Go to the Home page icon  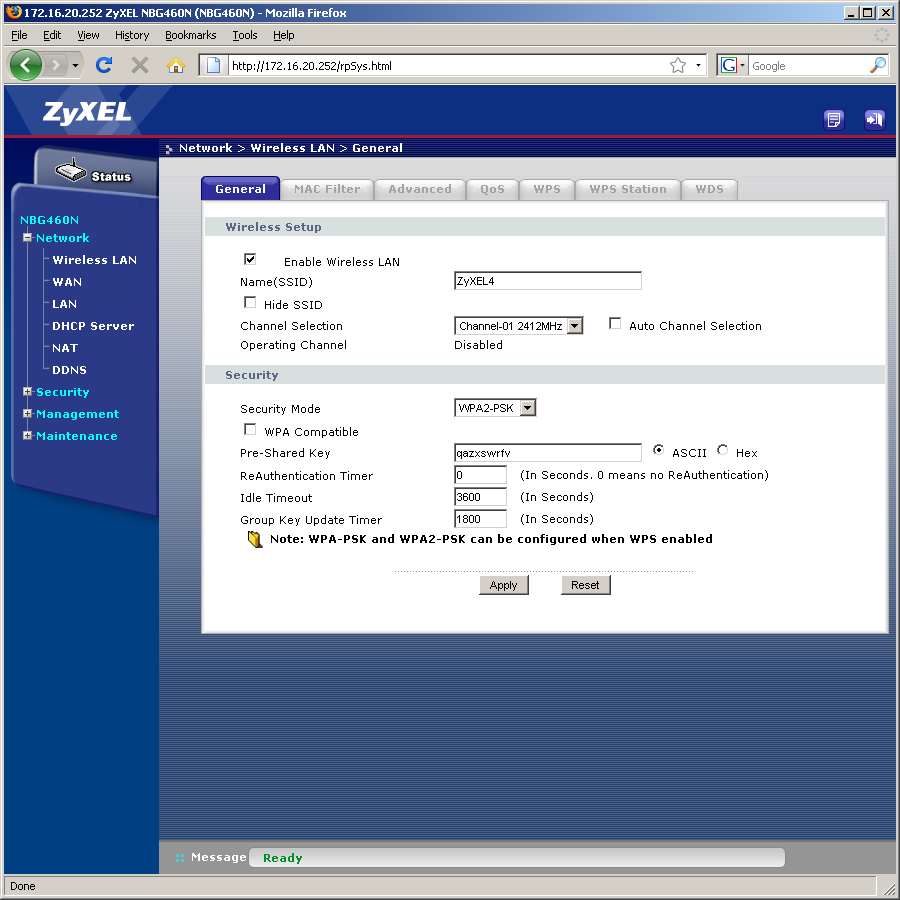[x=176, y=65]
